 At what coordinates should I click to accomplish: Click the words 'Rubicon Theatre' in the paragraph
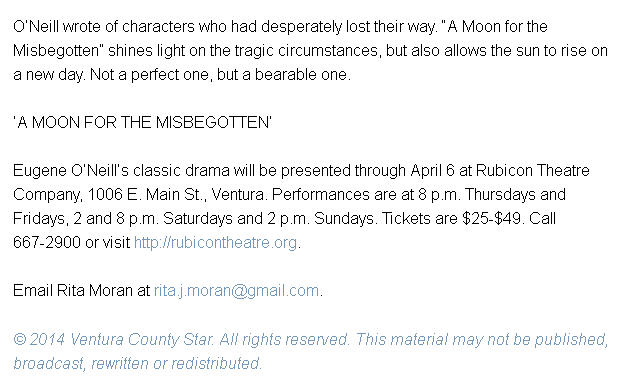(x=532, y=170)
